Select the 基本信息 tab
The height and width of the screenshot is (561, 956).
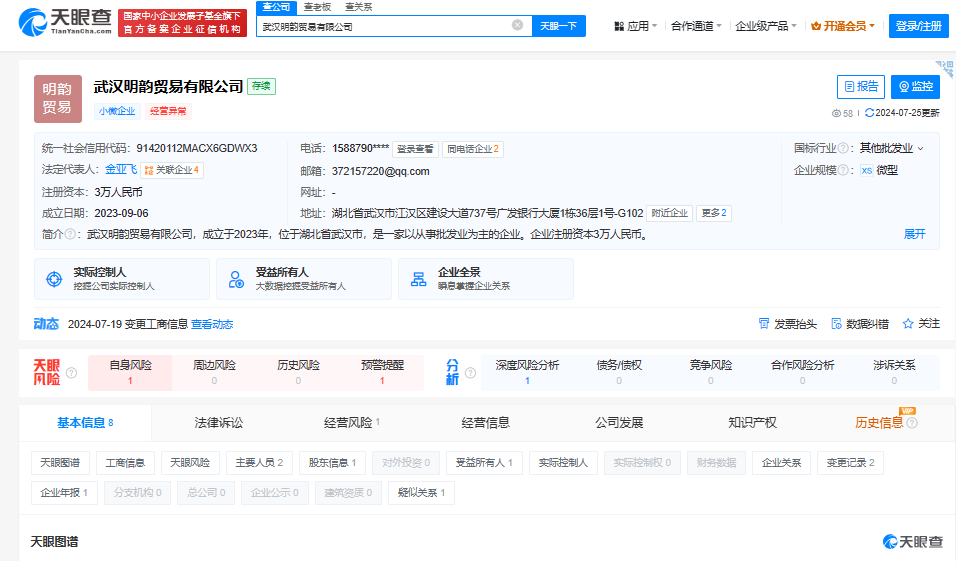coord(85,423)
